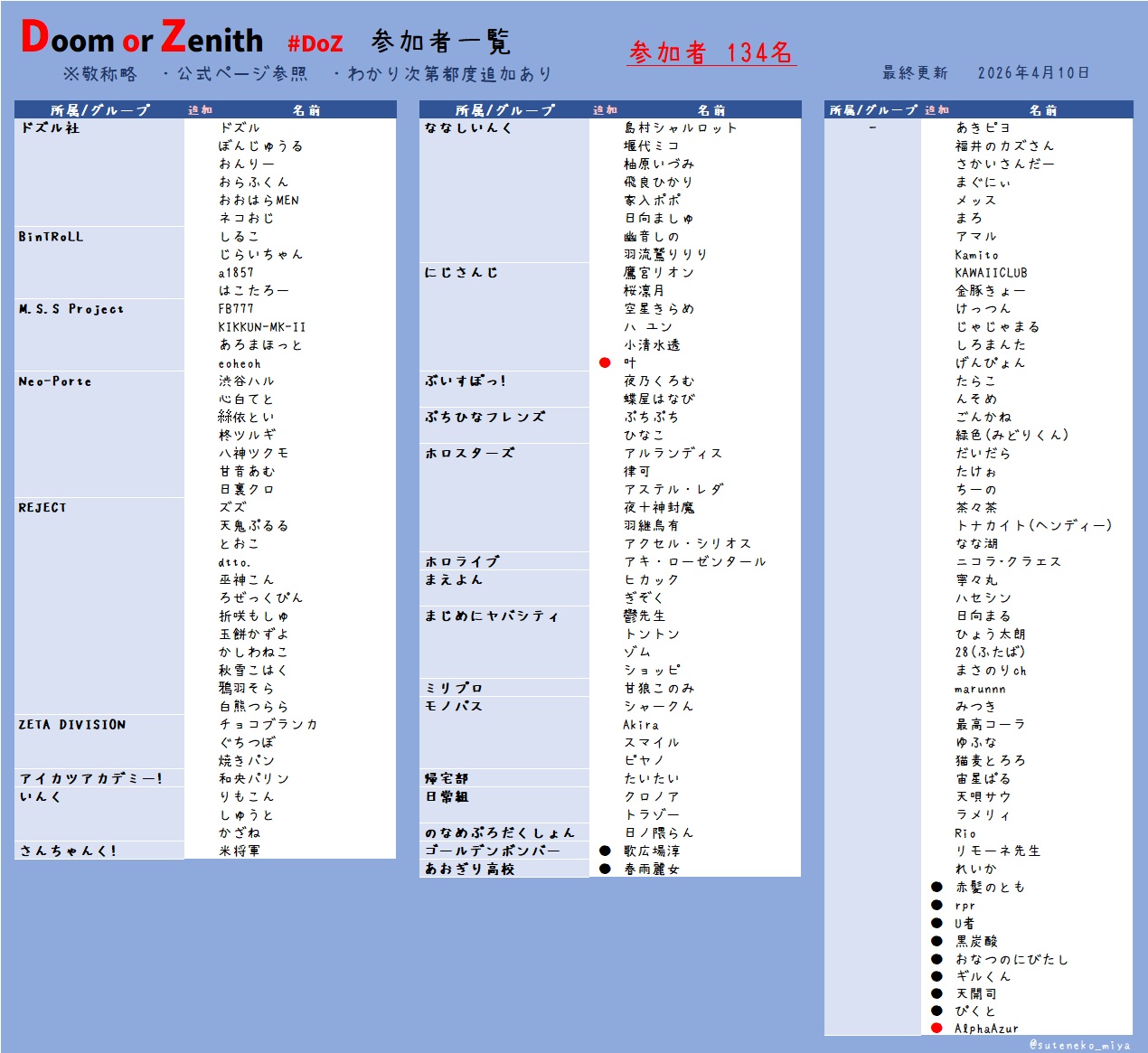Click the date 2026年4月10日
The image size is (1148, 1053).
1033,72
